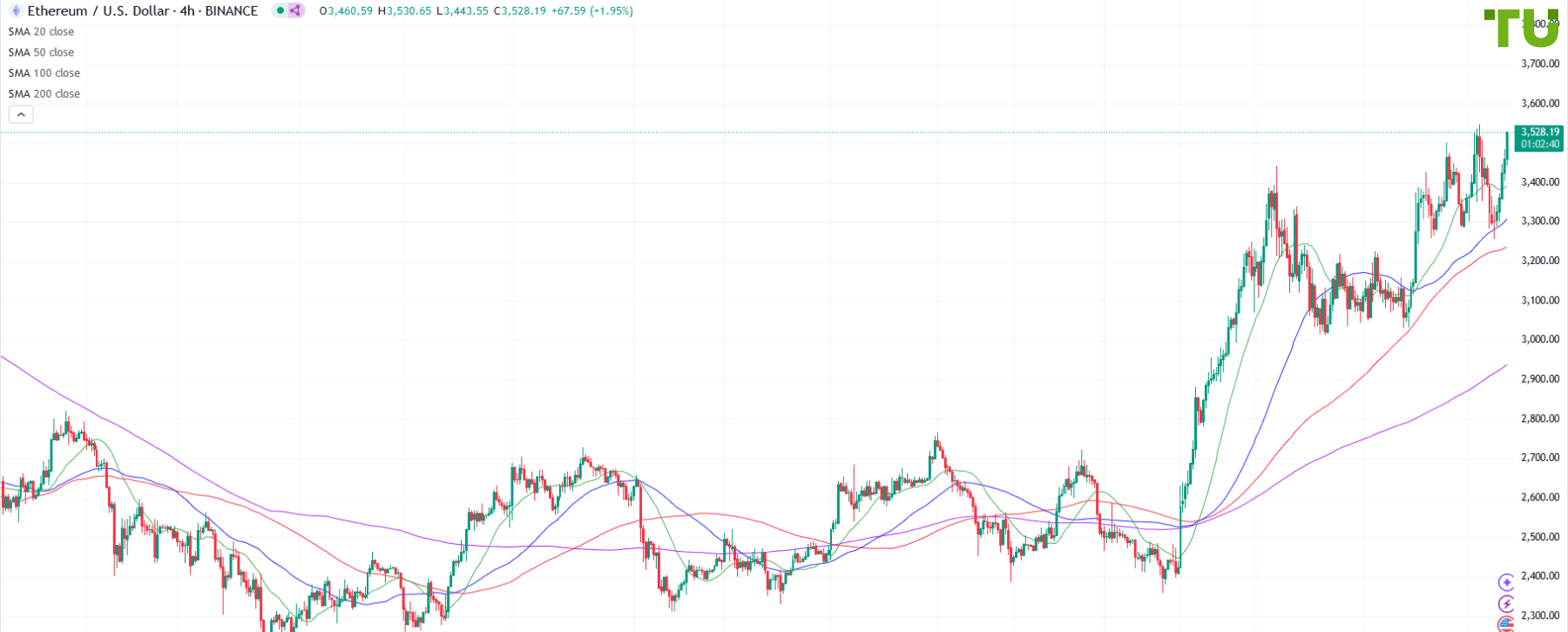This screenshot has width=1568, height=632.
Task: Click the close value 3,528.19 in header
Action: pyautogui.click(x=524, y=11)
